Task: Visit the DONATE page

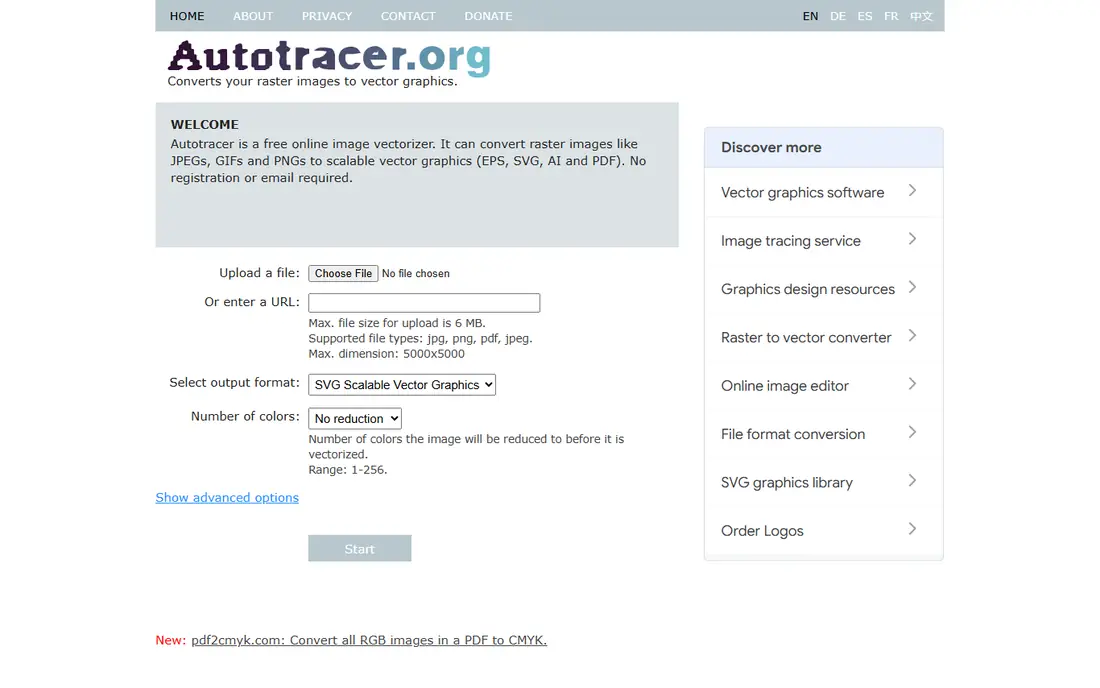Action: 488,16
